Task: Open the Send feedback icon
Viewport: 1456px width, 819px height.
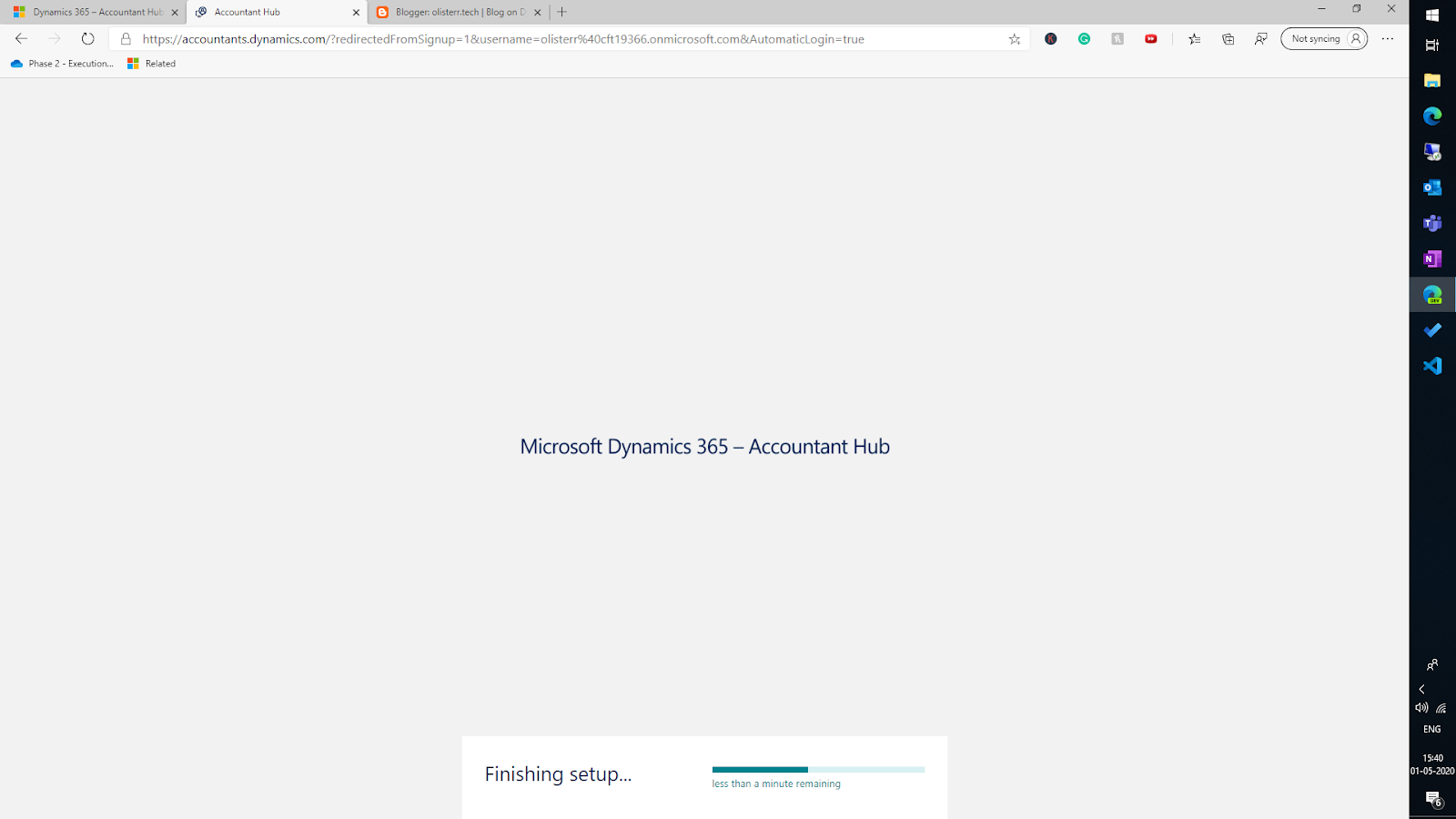Action: click(x=1261, y=39)
